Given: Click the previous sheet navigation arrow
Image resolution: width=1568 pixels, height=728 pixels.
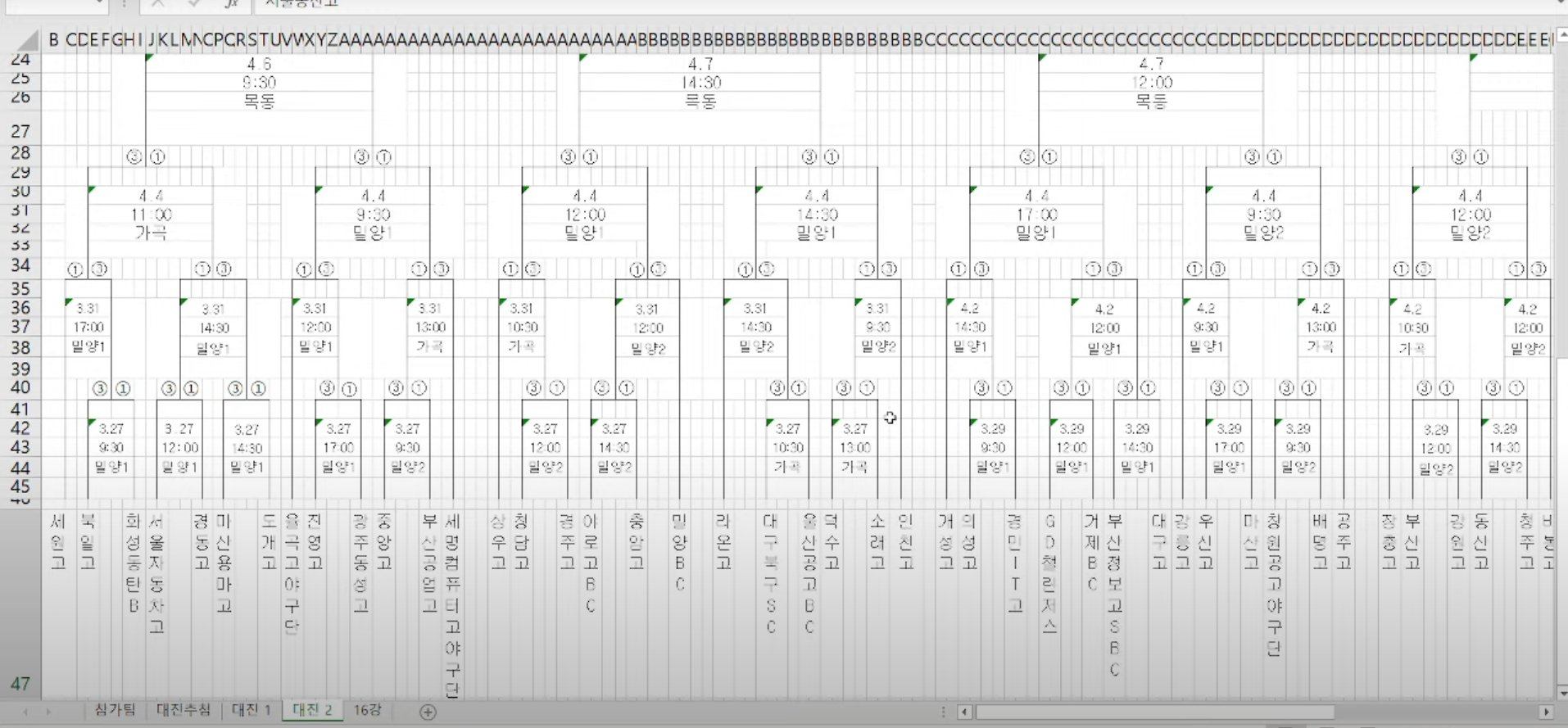Looking at the screenshot, I should point(25,712).
